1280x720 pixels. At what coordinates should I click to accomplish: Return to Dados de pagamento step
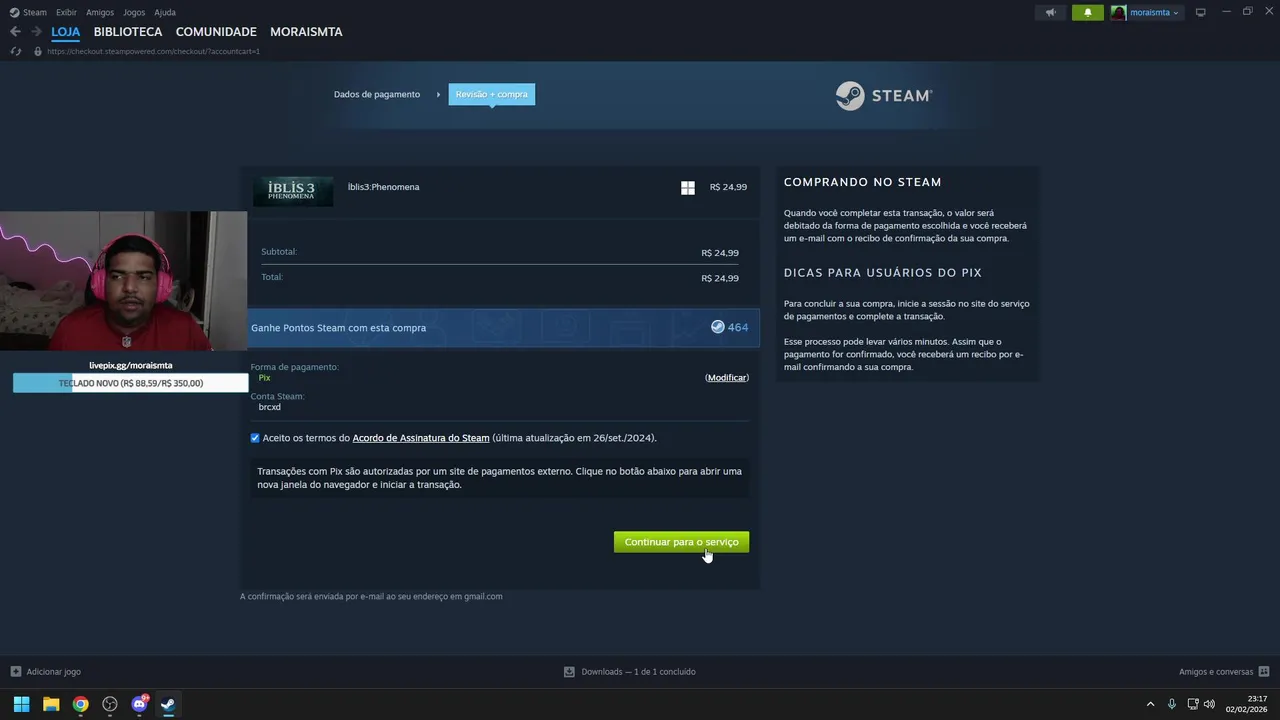[x=377, y=94]
